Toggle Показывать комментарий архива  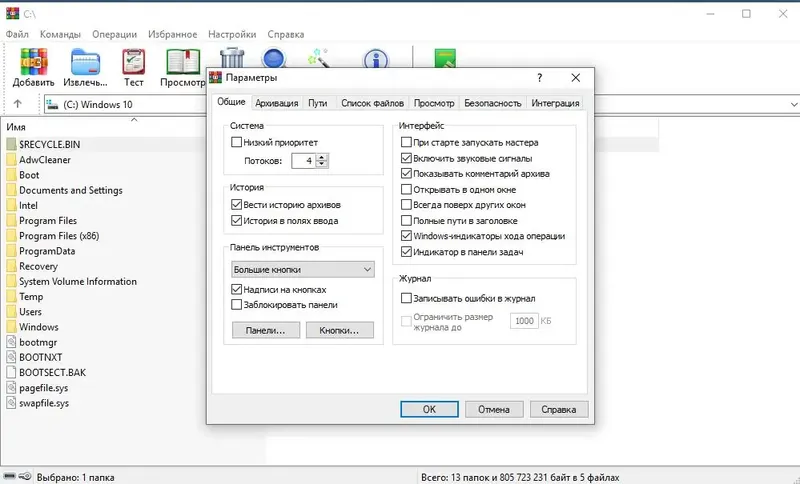point(406,173)
